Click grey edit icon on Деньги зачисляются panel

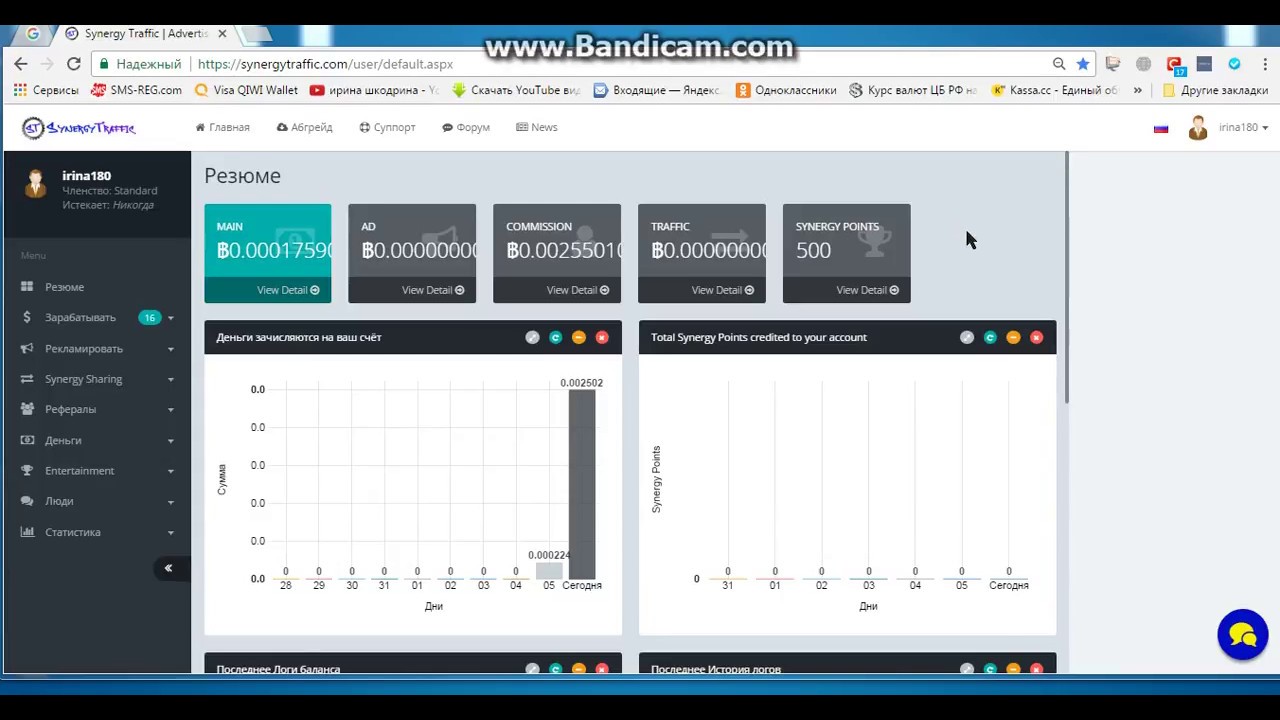point(533,337)
